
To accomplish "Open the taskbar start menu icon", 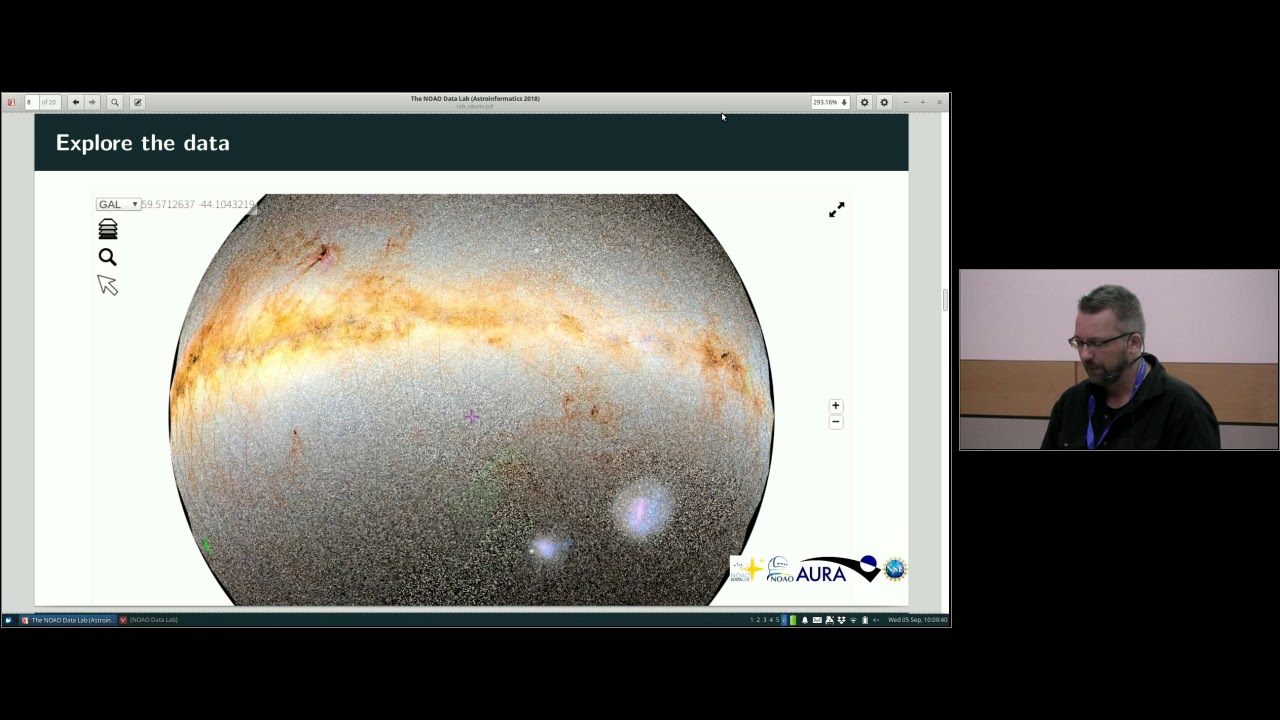I will pos(9,620).
